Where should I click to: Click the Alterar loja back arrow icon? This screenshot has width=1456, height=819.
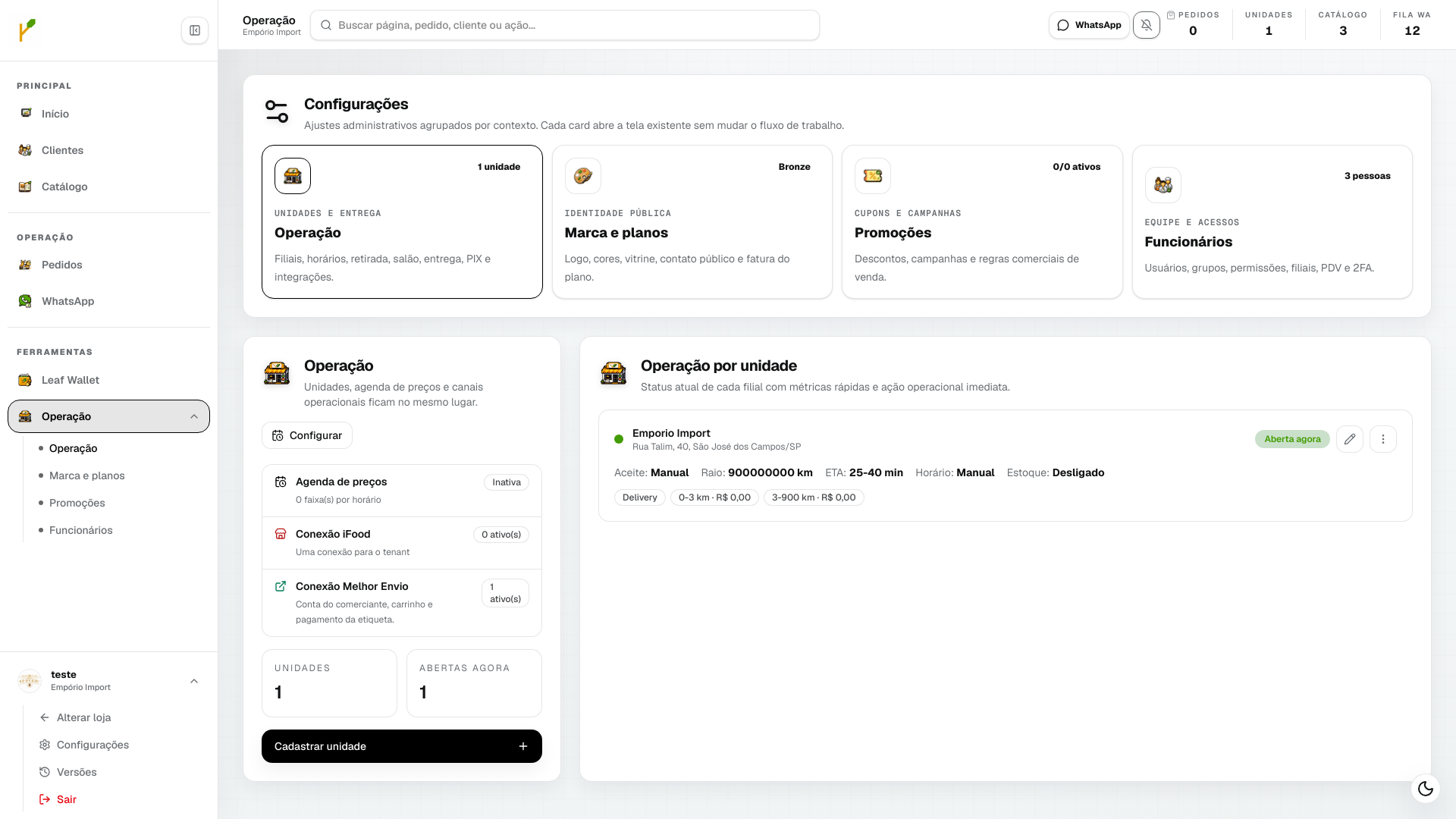coord(45,717)
